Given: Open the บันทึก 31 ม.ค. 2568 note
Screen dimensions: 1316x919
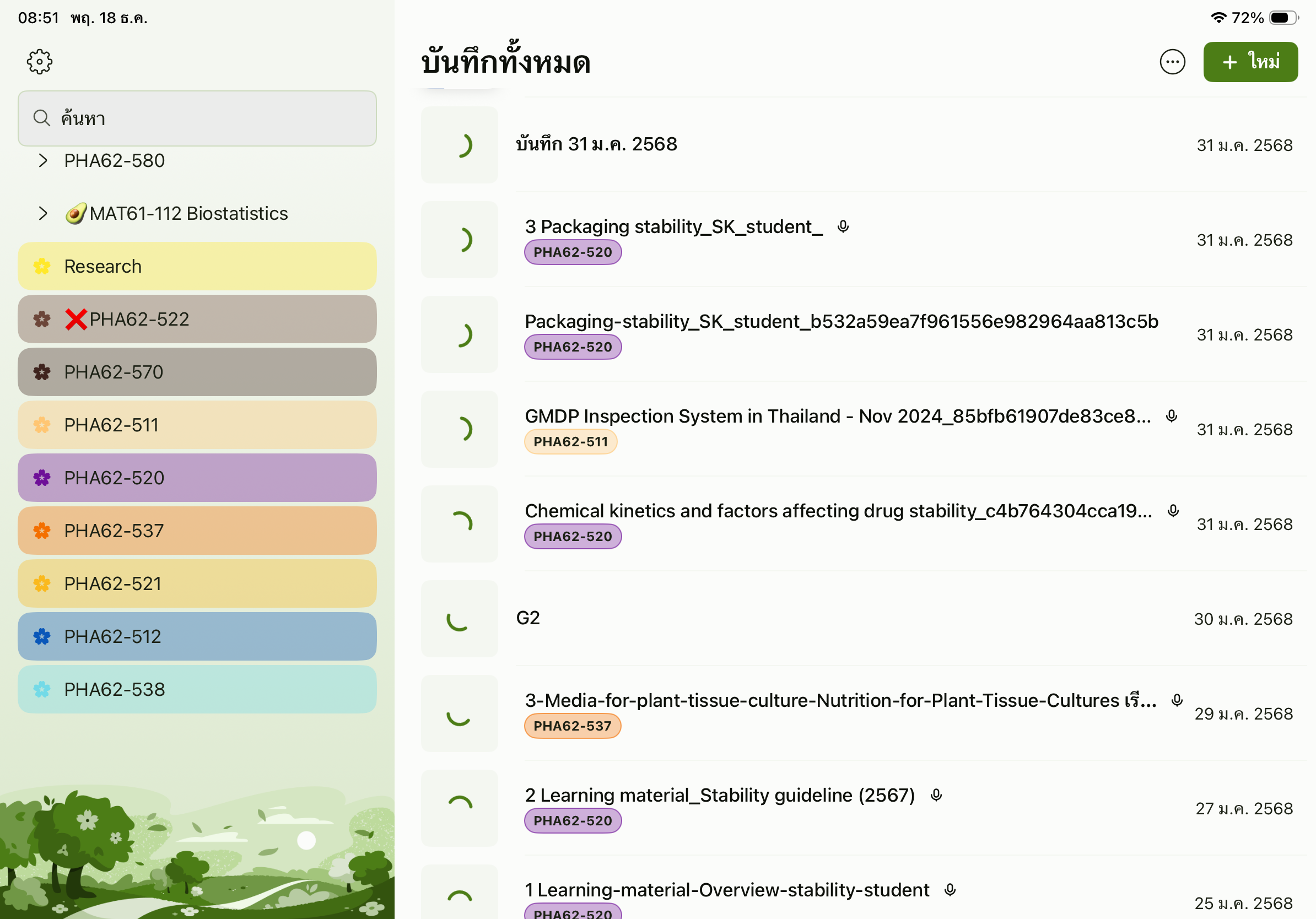Looking at the screenshot, I should (596, 144).
